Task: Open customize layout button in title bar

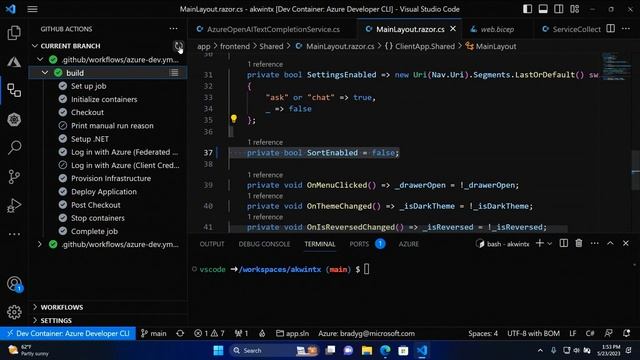Action: (575, 9)
